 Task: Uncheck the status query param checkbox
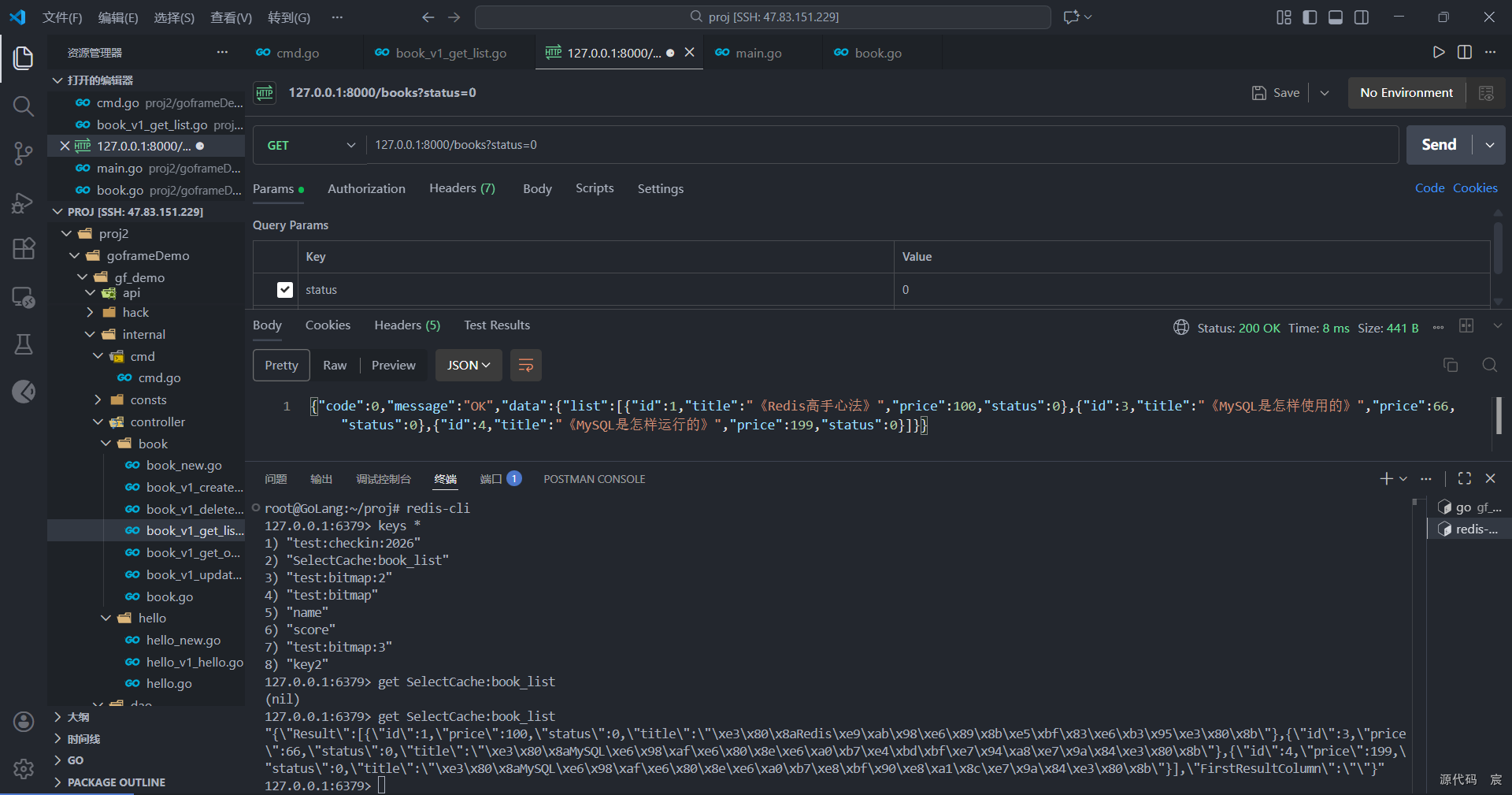(285, 290)
